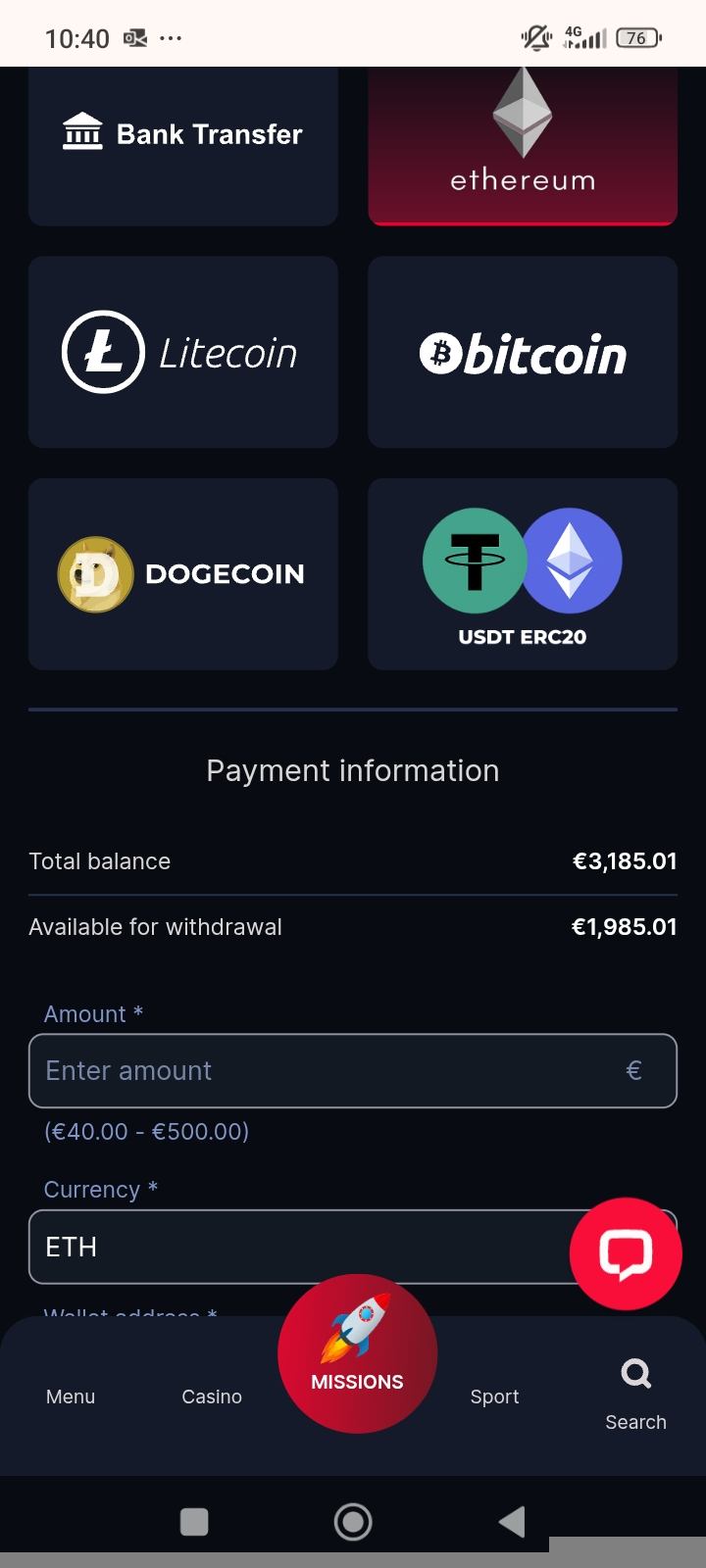
Task: Select Dogecoin payment tile
Action: point(183,573)
